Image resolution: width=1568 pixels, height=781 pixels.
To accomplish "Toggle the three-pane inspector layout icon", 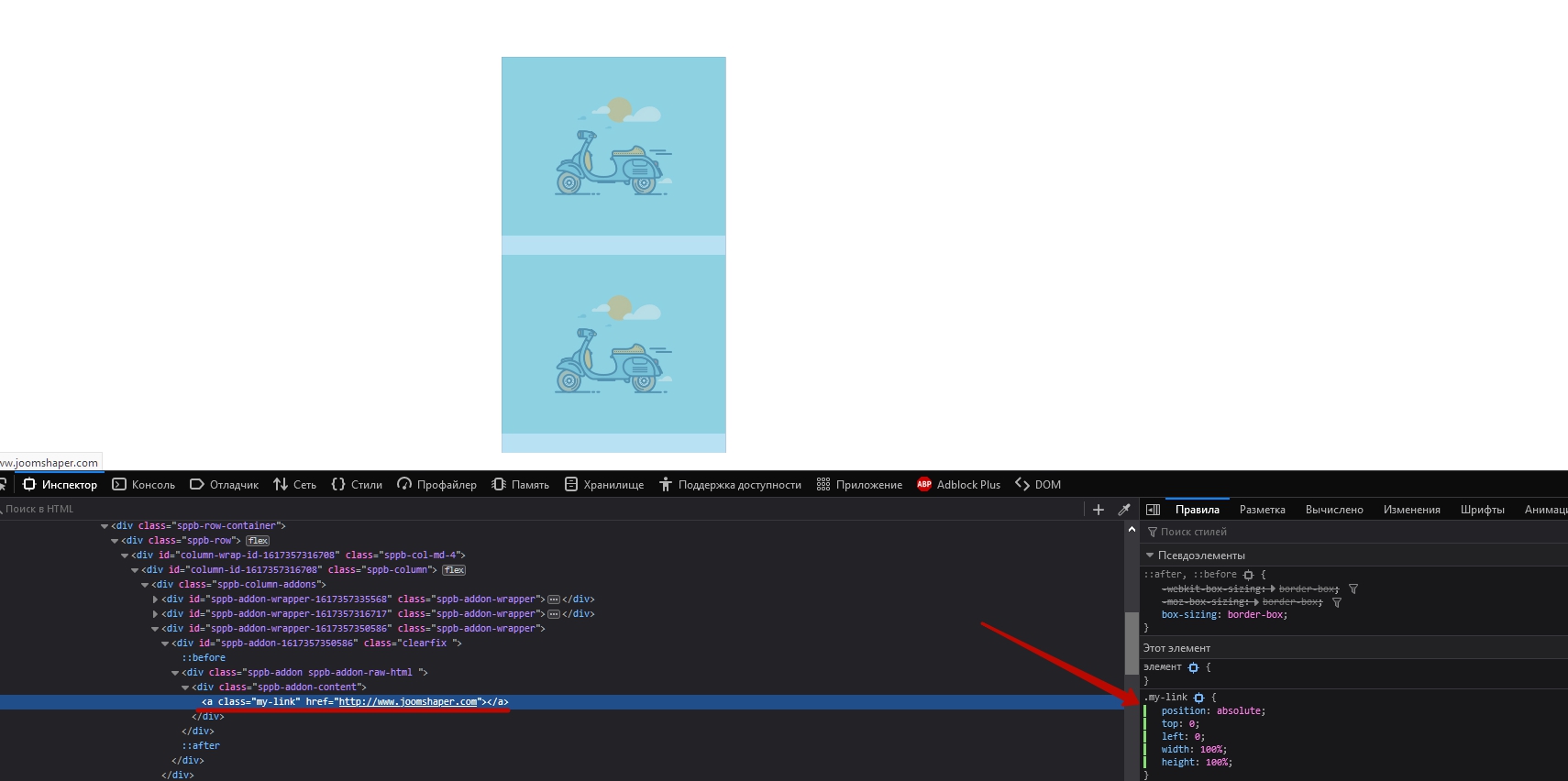I will 1154,510.
